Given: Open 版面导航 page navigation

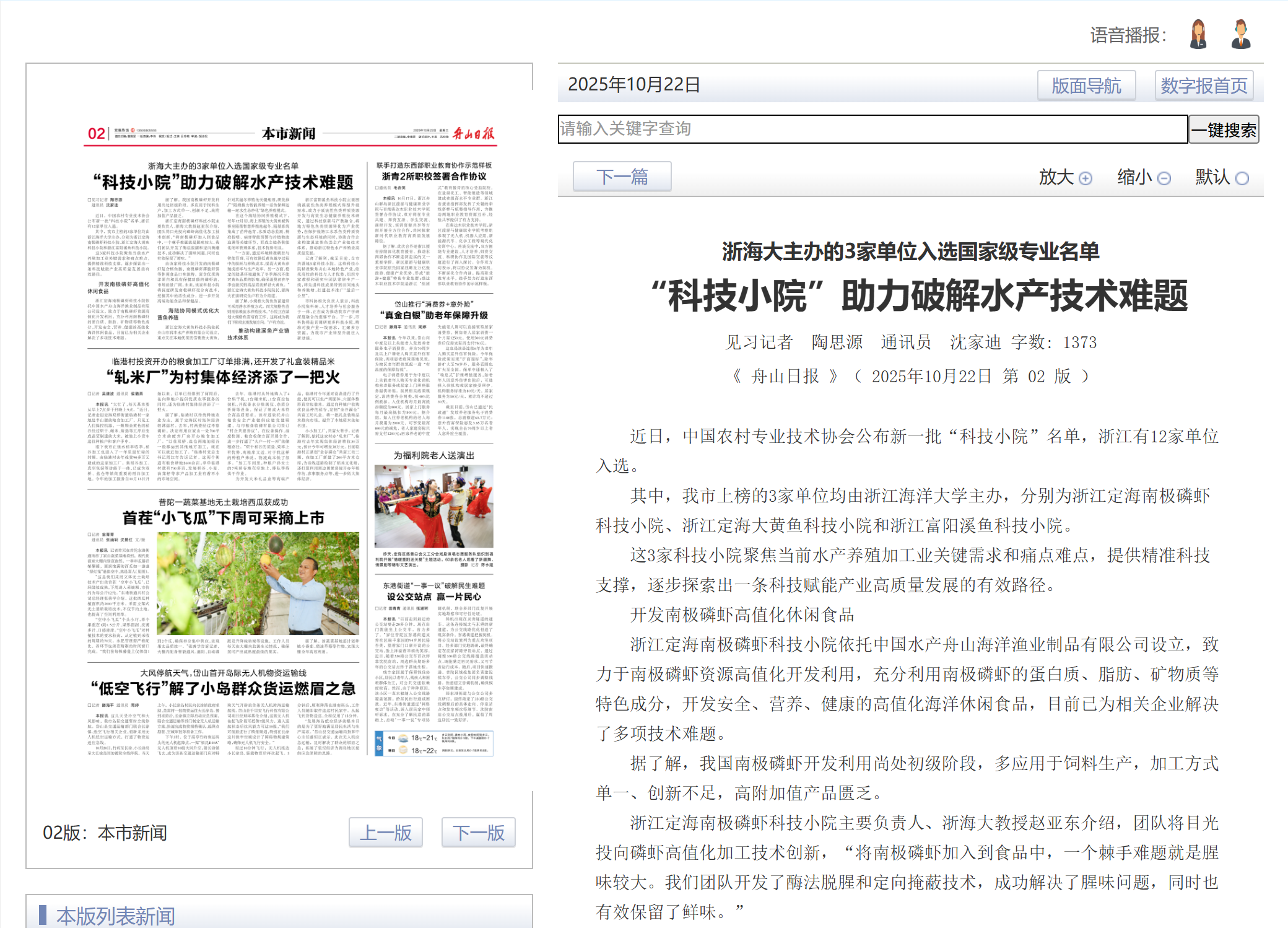Looking at the screenshot, I should (1086, 85).
